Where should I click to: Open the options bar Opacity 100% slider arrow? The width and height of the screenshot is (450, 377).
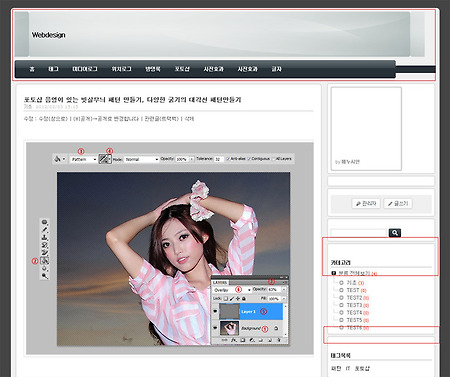tap(192, 159)
